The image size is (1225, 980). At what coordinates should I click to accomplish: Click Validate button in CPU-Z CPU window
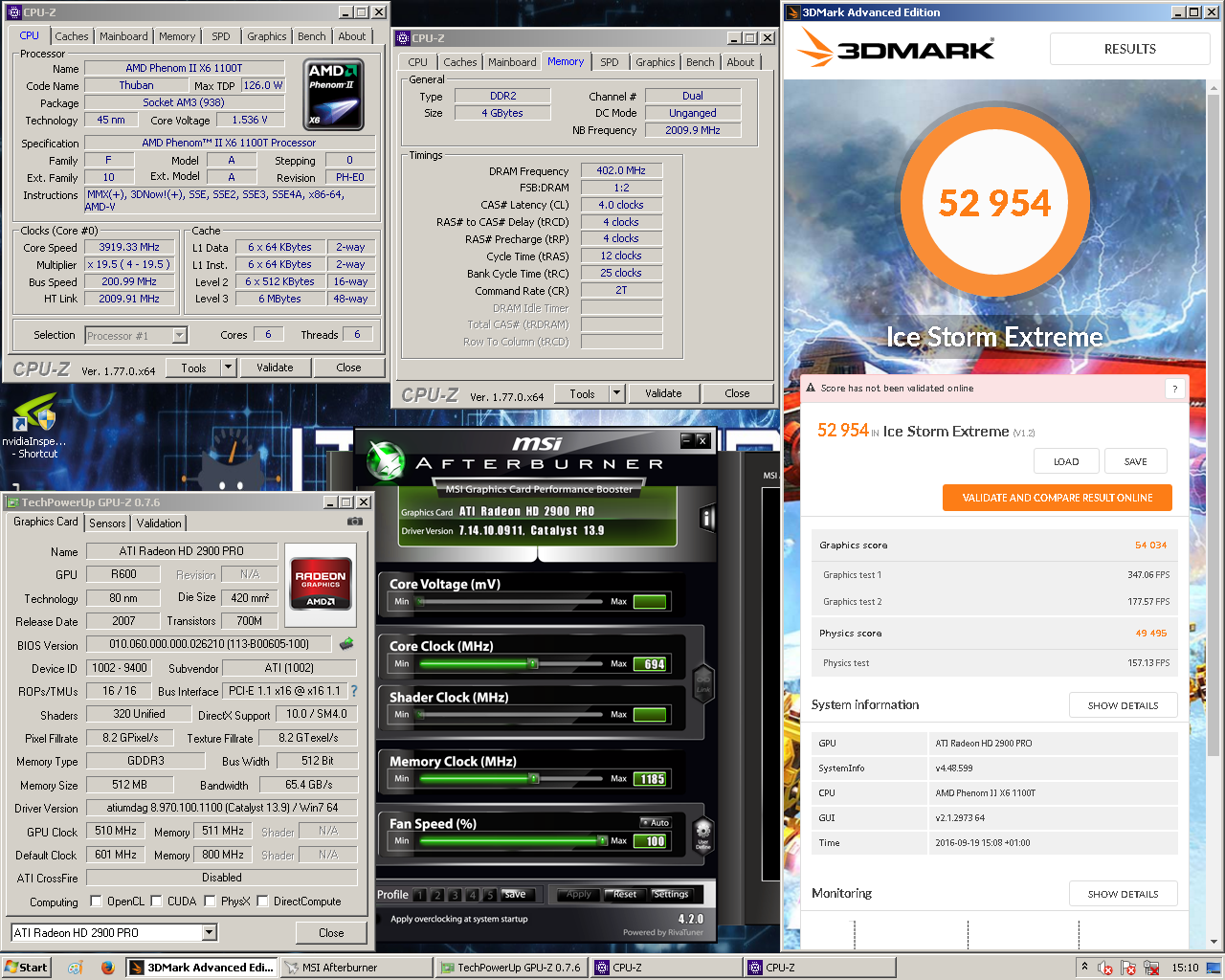[275, 367]
